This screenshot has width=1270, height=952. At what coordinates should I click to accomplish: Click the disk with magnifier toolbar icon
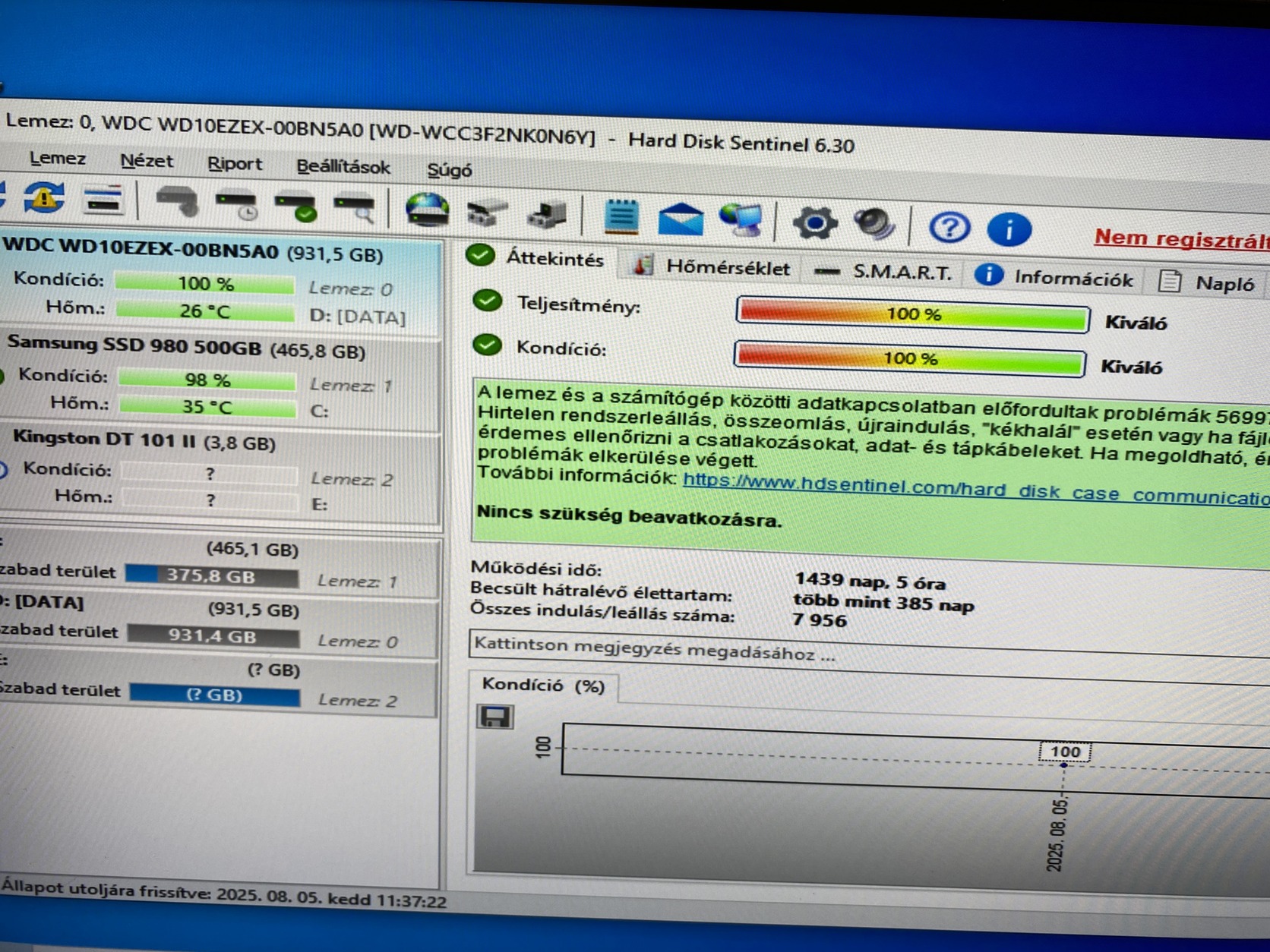click(x=355, y=210)
